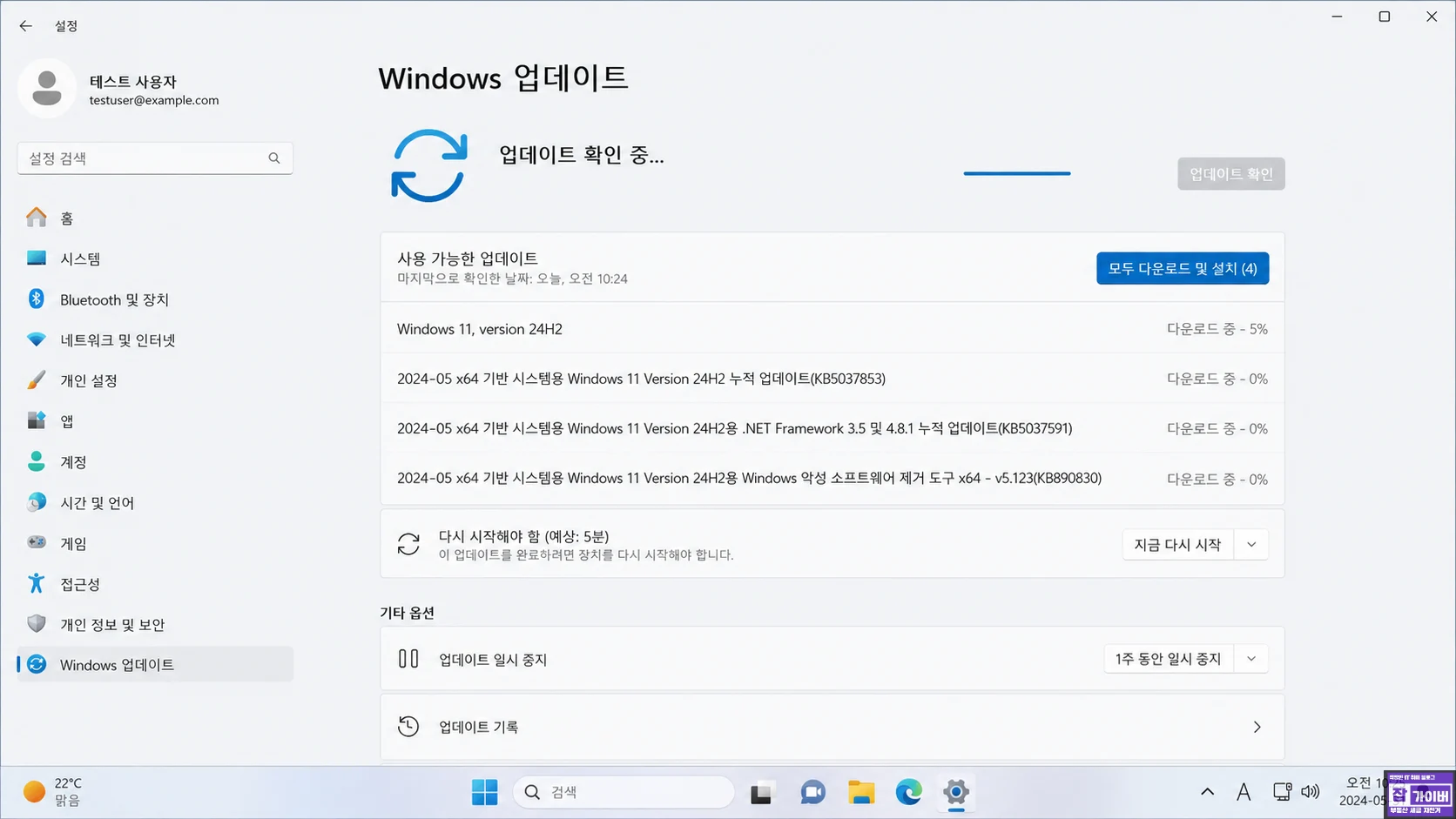Open the network status tray icon
The width and height of the screenshot is (1456, 819).
(x=1282, y=792)
